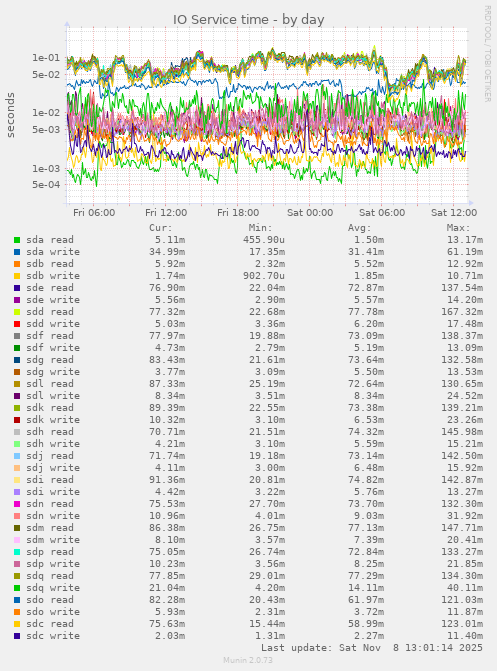Click the sdi read current value 91.36m

point(167,480)
